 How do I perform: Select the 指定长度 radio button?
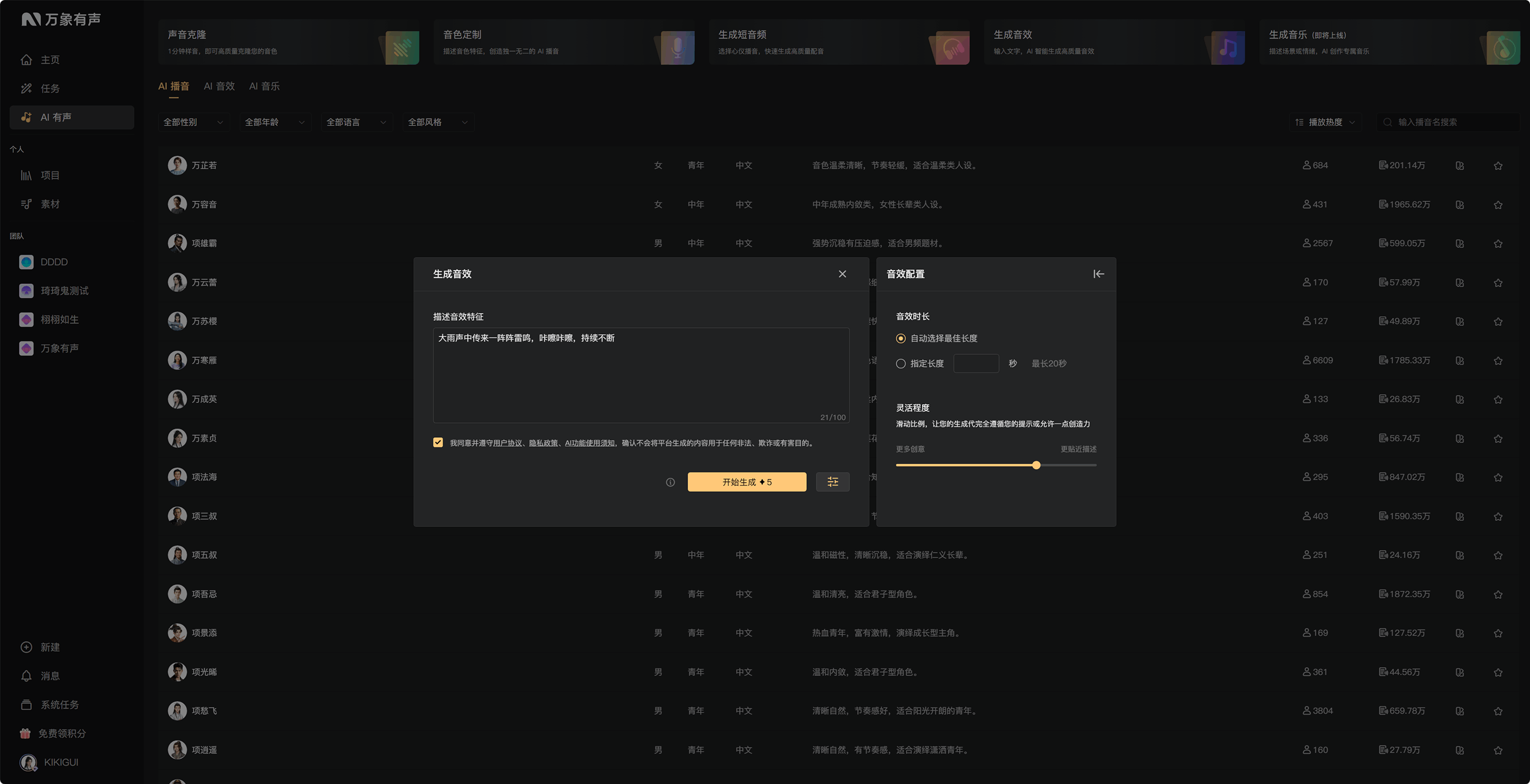pos(900,363)
